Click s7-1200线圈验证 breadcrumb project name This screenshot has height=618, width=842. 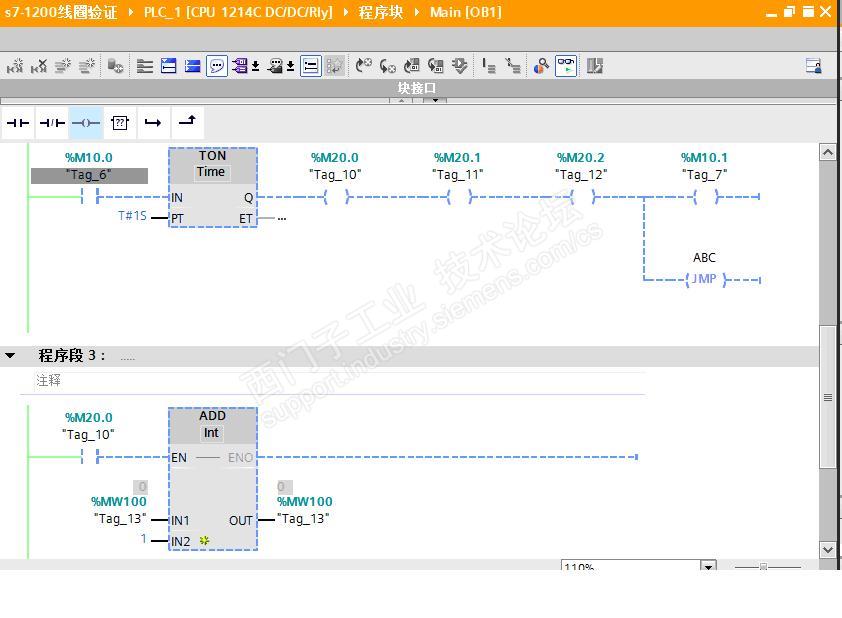click(x=61, y=12)
